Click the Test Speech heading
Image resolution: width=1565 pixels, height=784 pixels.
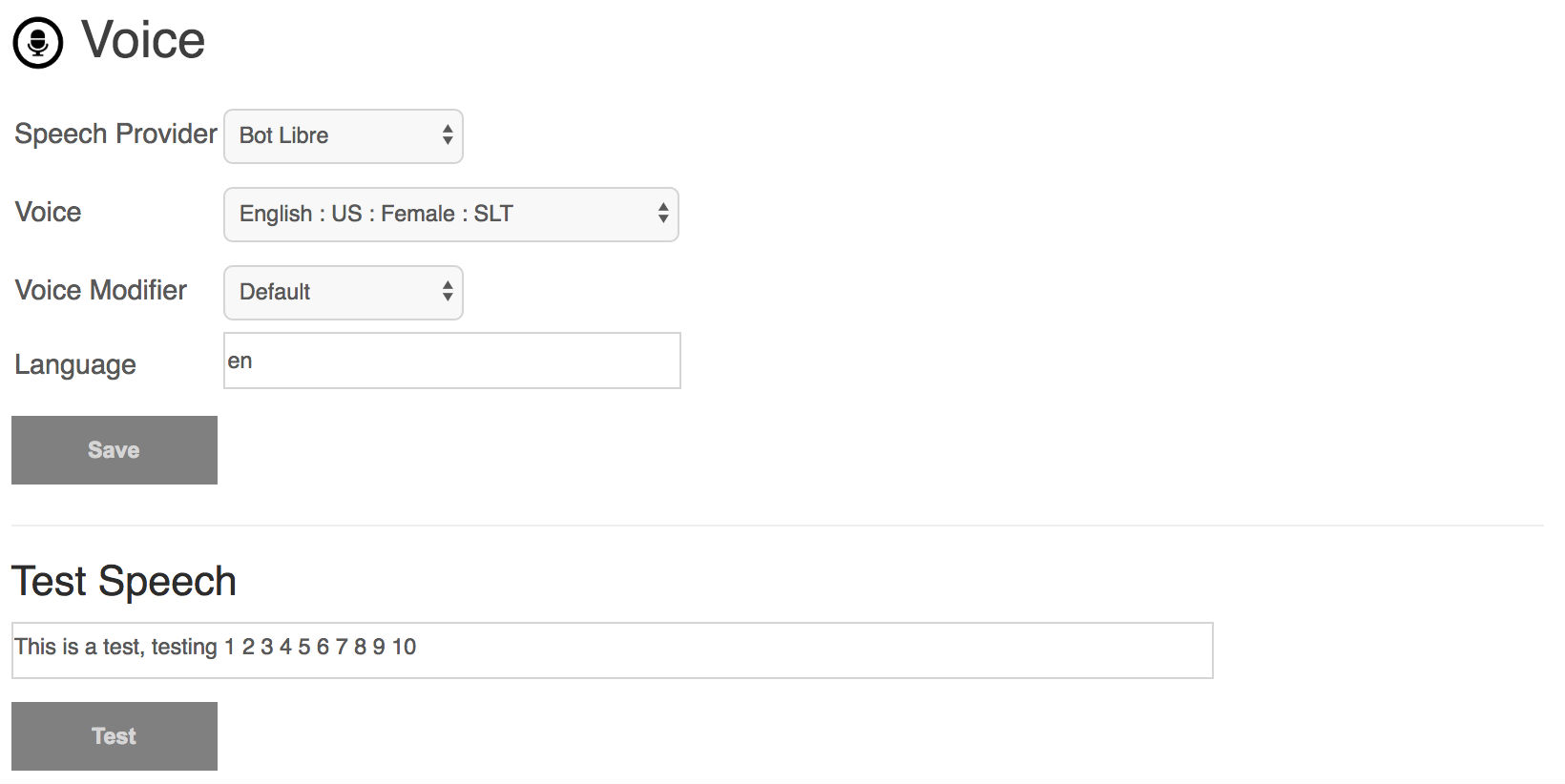(124, 581)
